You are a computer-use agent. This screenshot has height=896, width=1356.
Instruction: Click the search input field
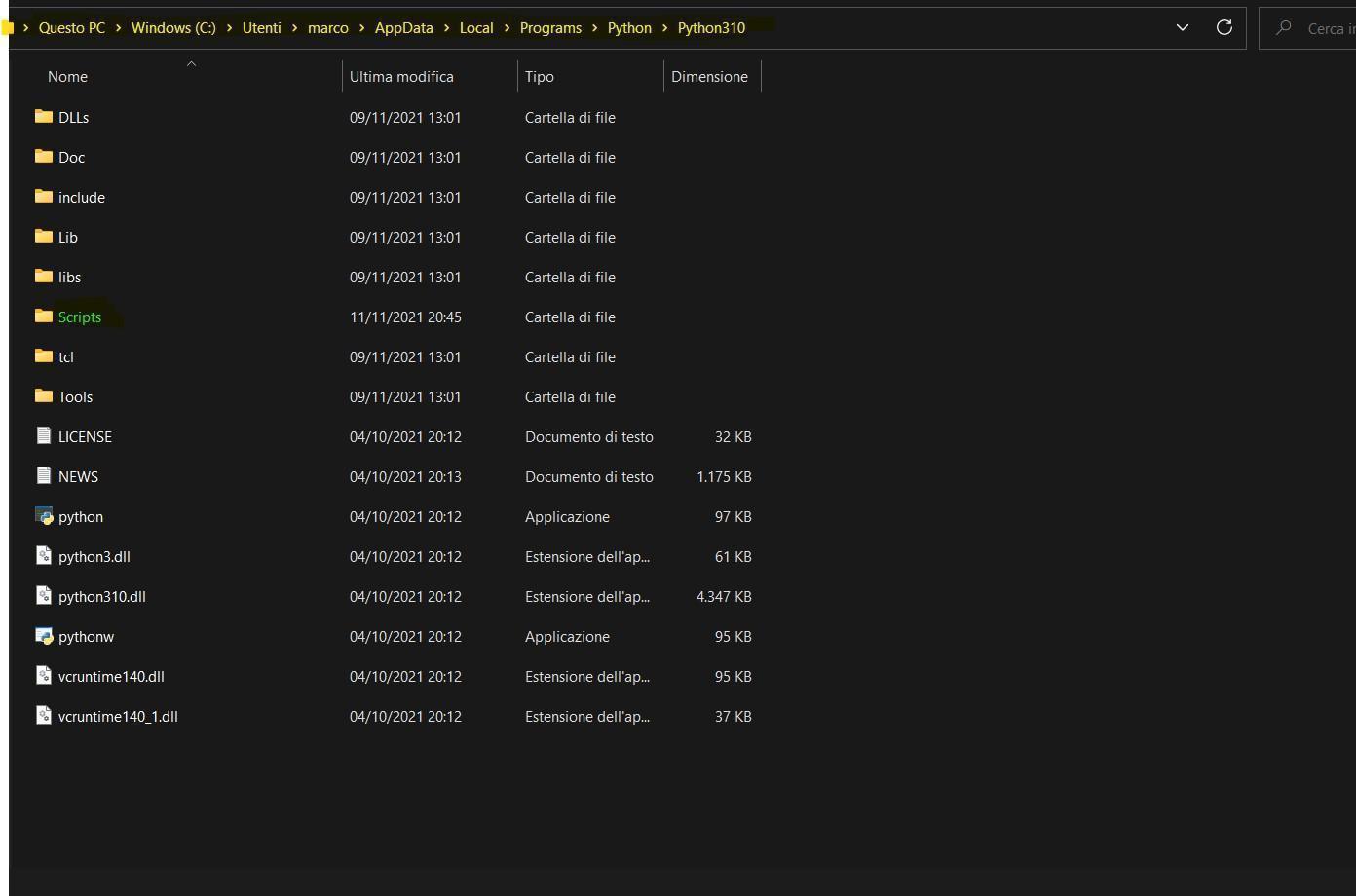(x=1307, y=27)
